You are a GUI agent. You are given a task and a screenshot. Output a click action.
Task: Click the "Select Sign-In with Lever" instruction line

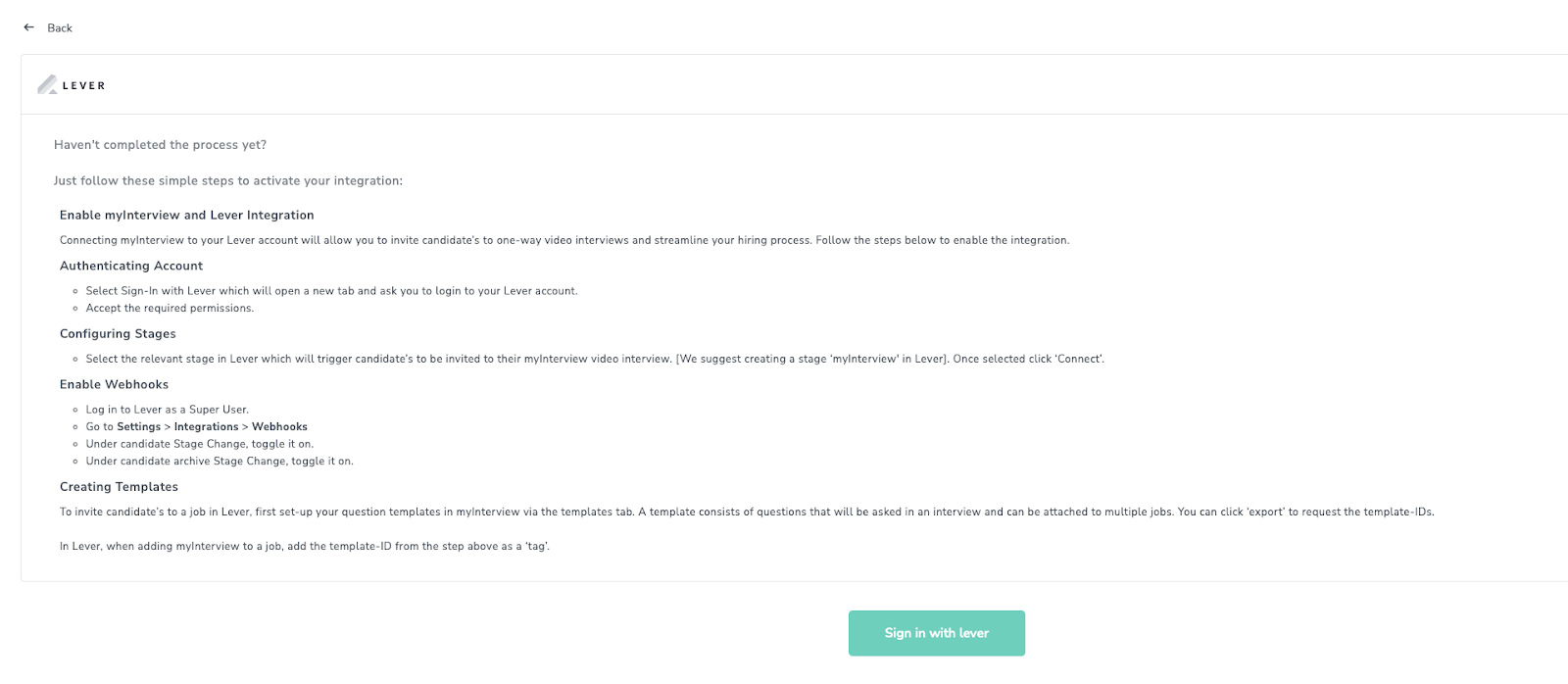point(331,291)
